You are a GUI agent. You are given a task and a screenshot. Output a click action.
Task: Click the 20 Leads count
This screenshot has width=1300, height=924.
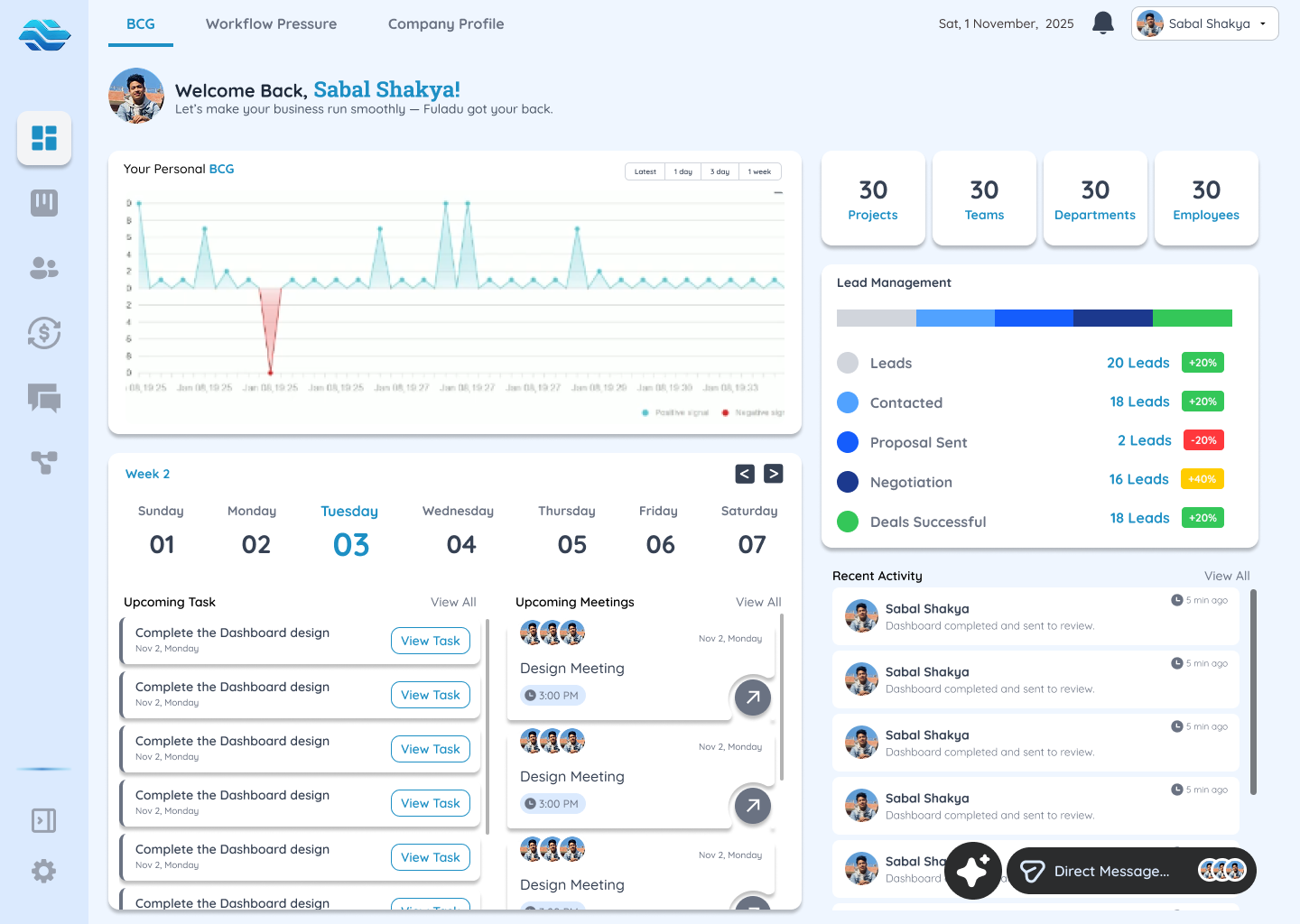(x=1138, y=363)
